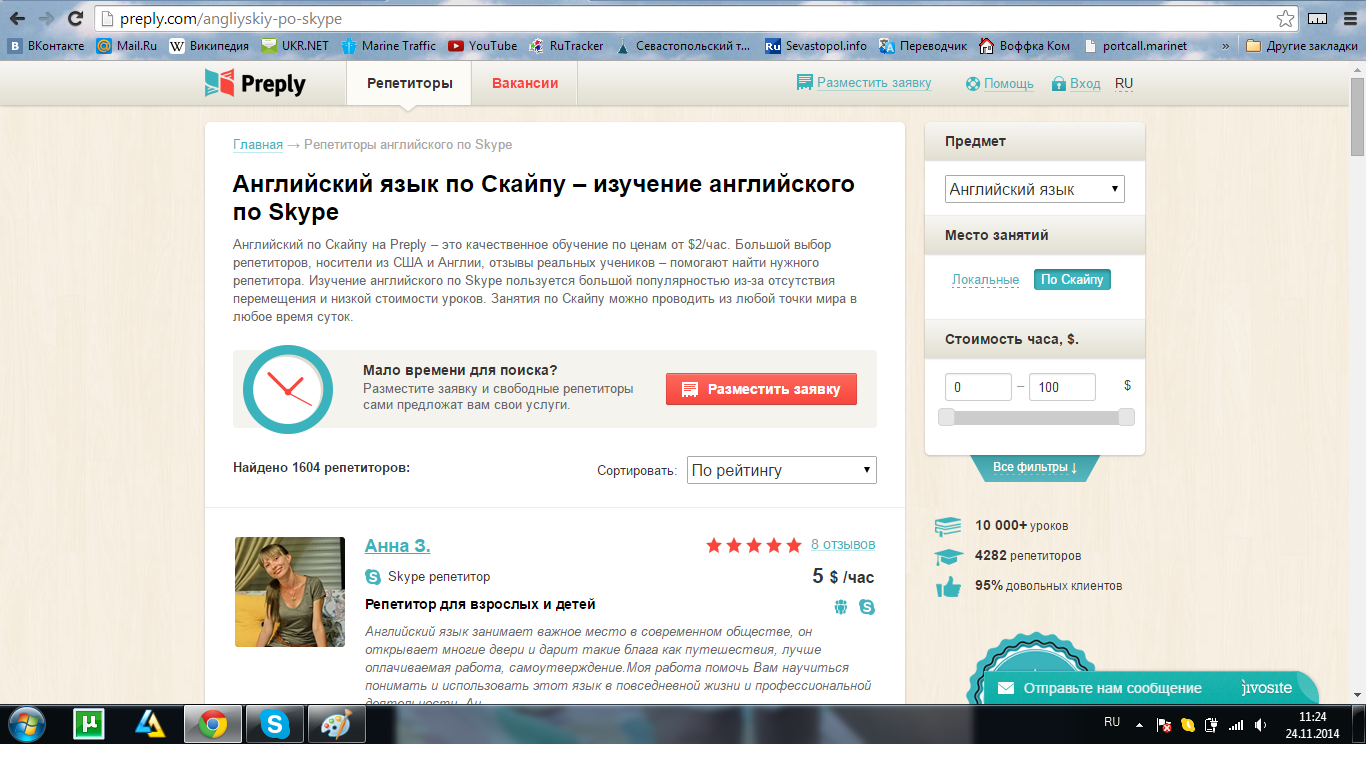Open the YouTube bookmark
The height and width of the screenshot is (768, 1366).
483,45
